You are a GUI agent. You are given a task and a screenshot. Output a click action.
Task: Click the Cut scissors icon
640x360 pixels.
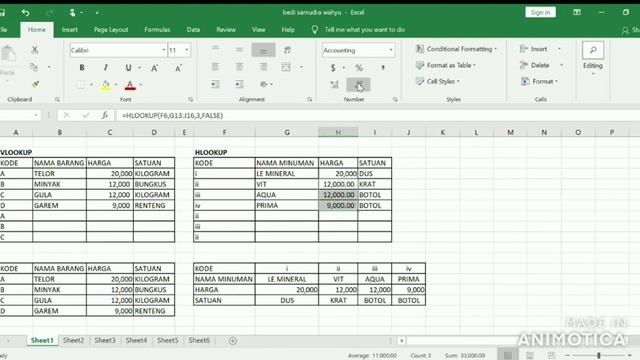(35, 50)
